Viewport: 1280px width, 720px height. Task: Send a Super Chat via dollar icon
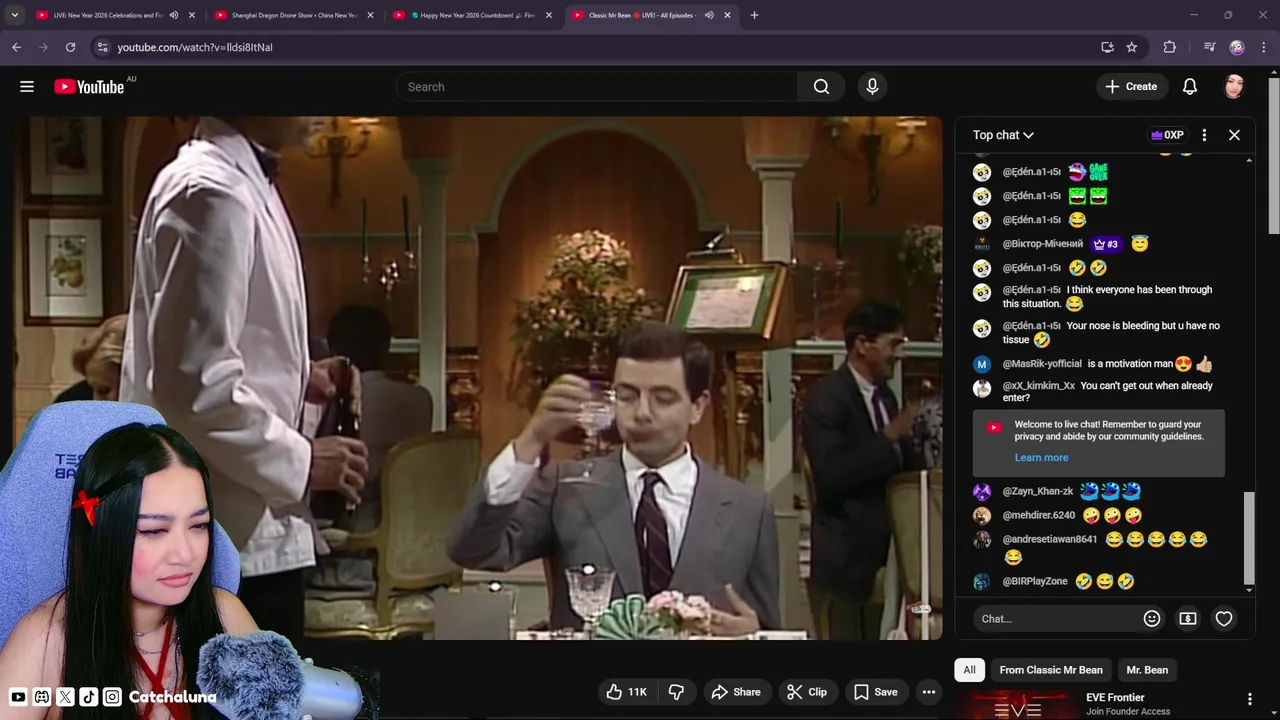[1188, 619]
